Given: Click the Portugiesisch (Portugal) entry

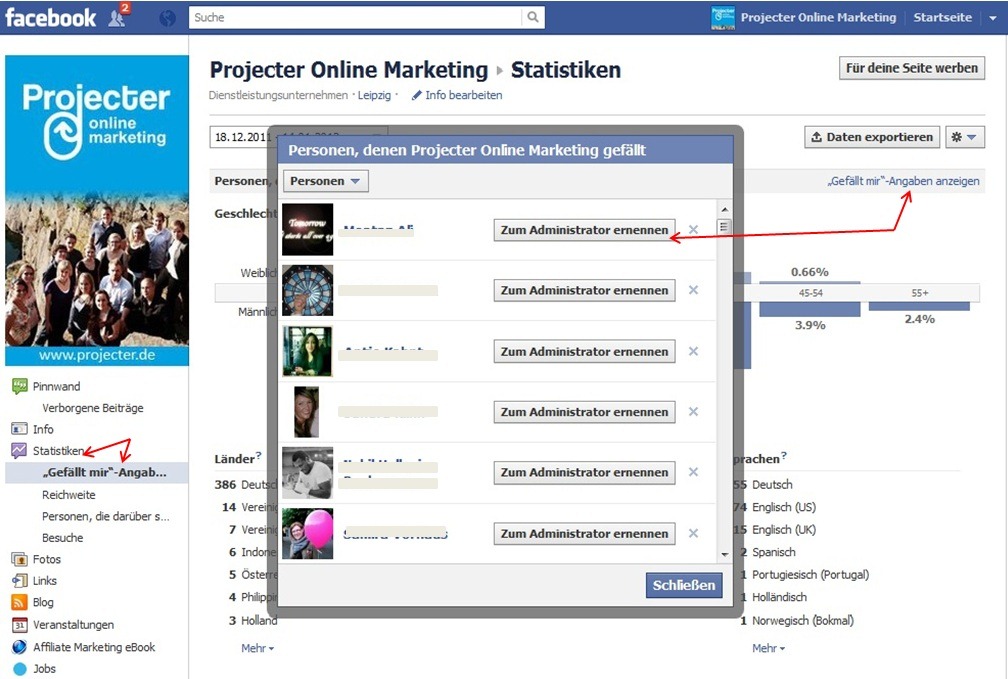Looking at the screenshot, I should tap(811, 575).
